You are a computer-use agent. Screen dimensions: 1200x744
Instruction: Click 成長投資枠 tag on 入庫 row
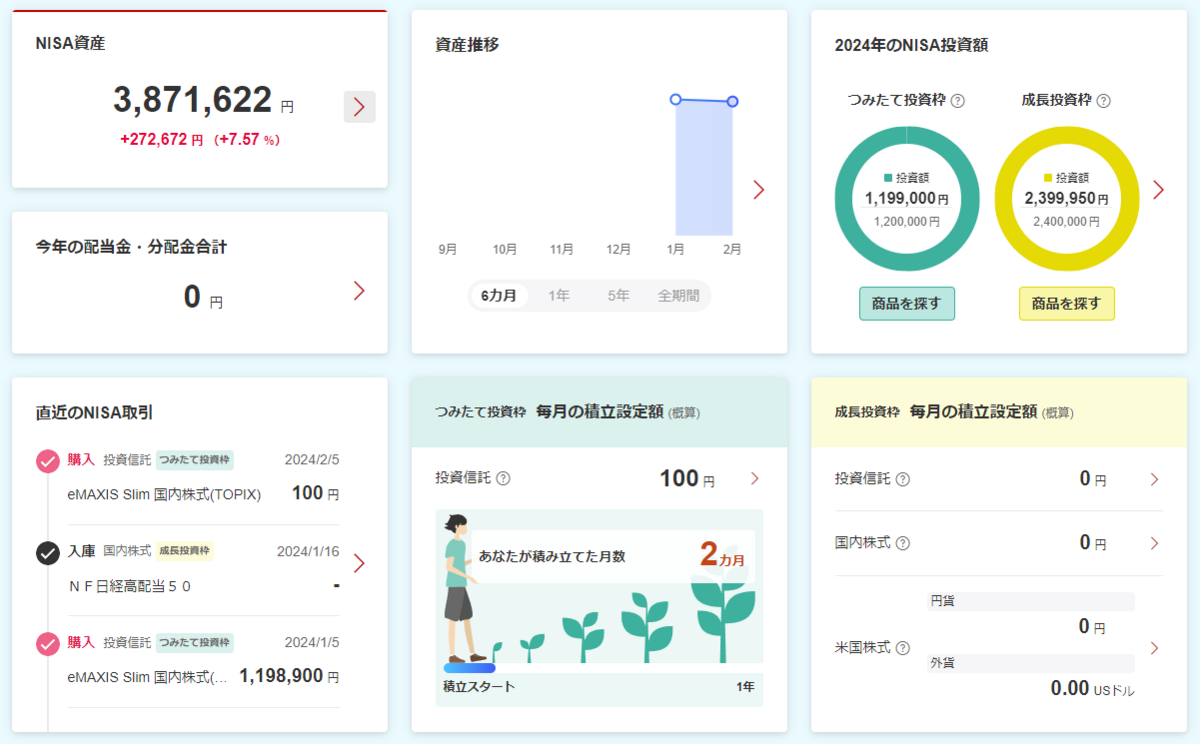[184, 551]
